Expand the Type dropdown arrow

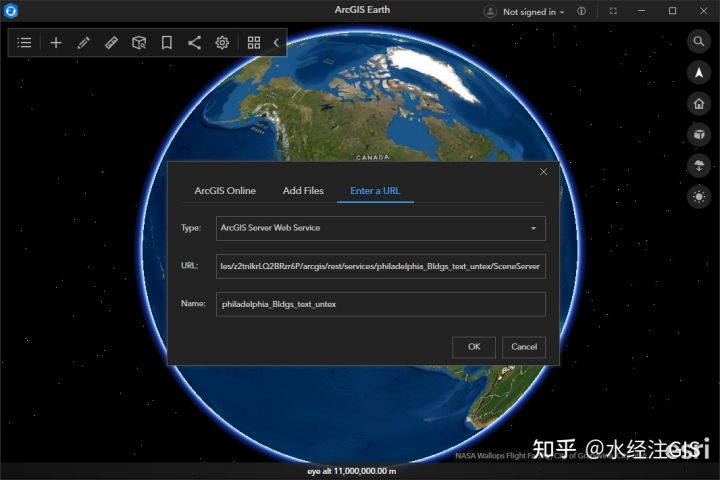click(533, 228)
